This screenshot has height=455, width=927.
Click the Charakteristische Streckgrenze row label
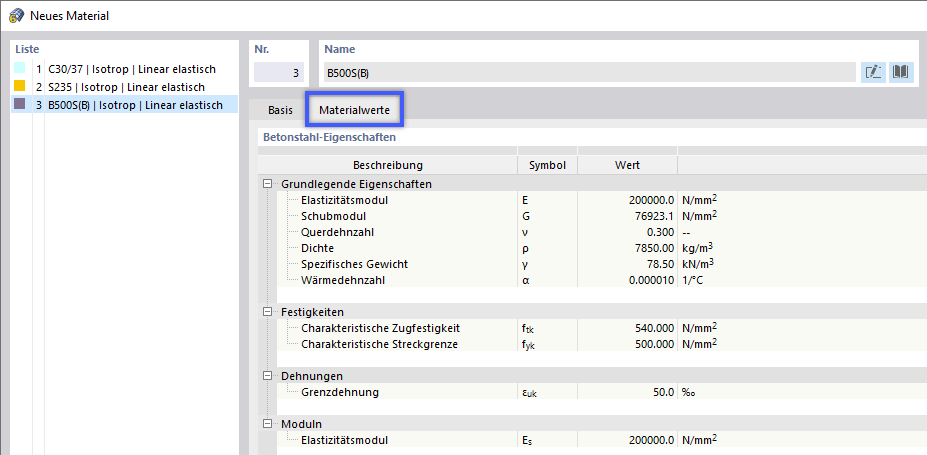[x=379, y=343]
